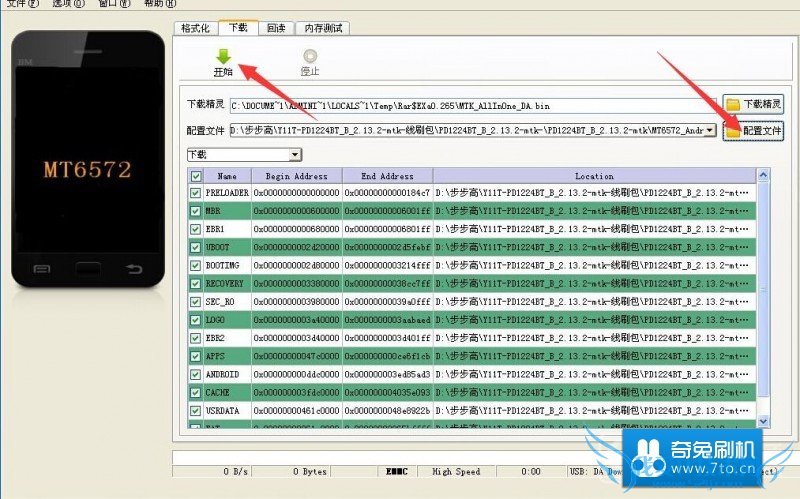Screen dimensions: 800x499
Task: Click LOGO begin address 0x0000000003a40000
Action: [296, 320]
